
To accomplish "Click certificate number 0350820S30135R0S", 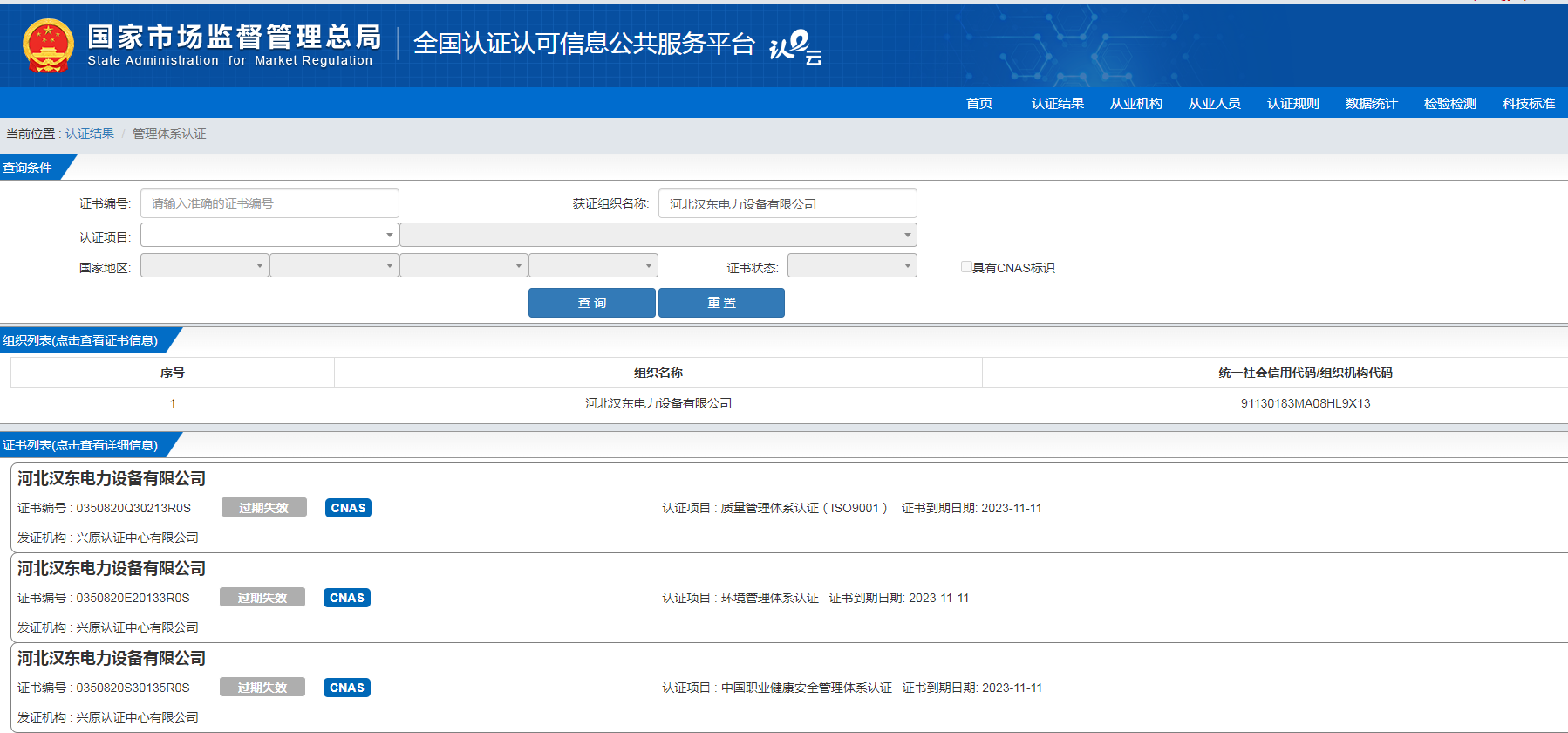I will click(133, 688).
